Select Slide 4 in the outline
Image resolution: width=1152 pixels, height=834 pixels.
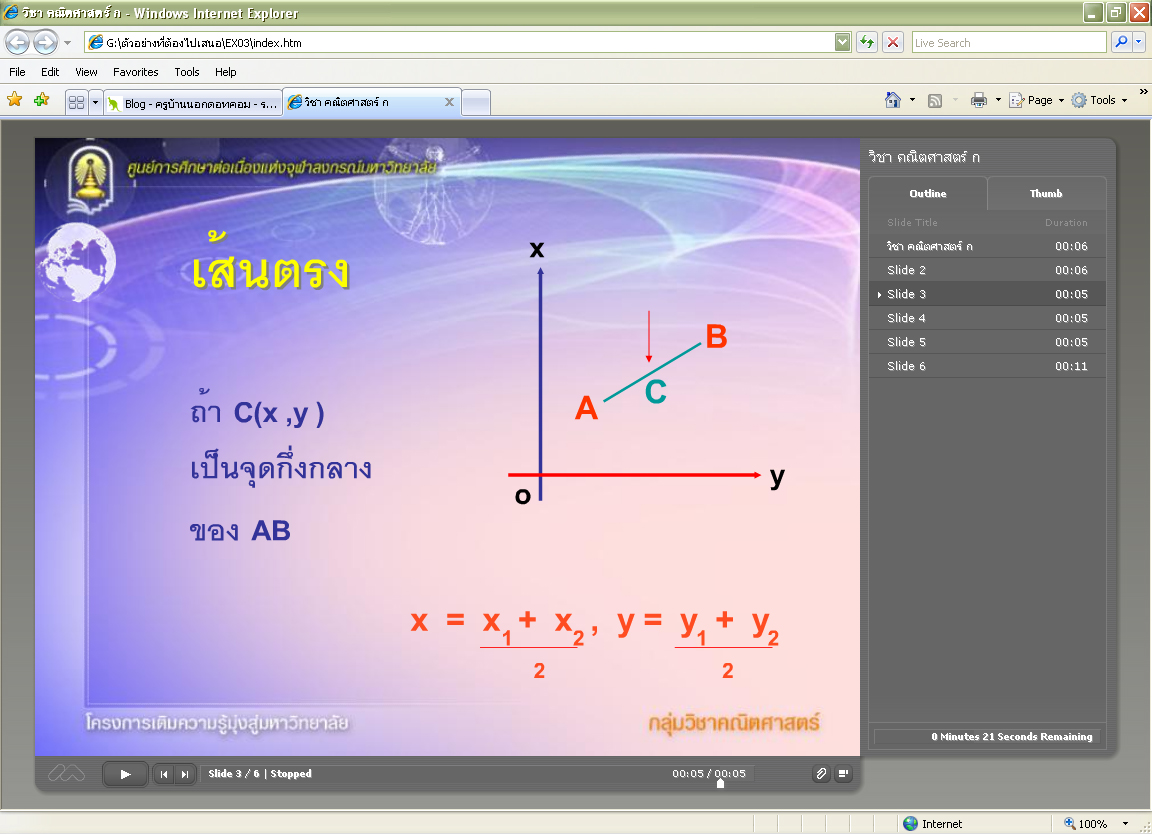(907, 318)
